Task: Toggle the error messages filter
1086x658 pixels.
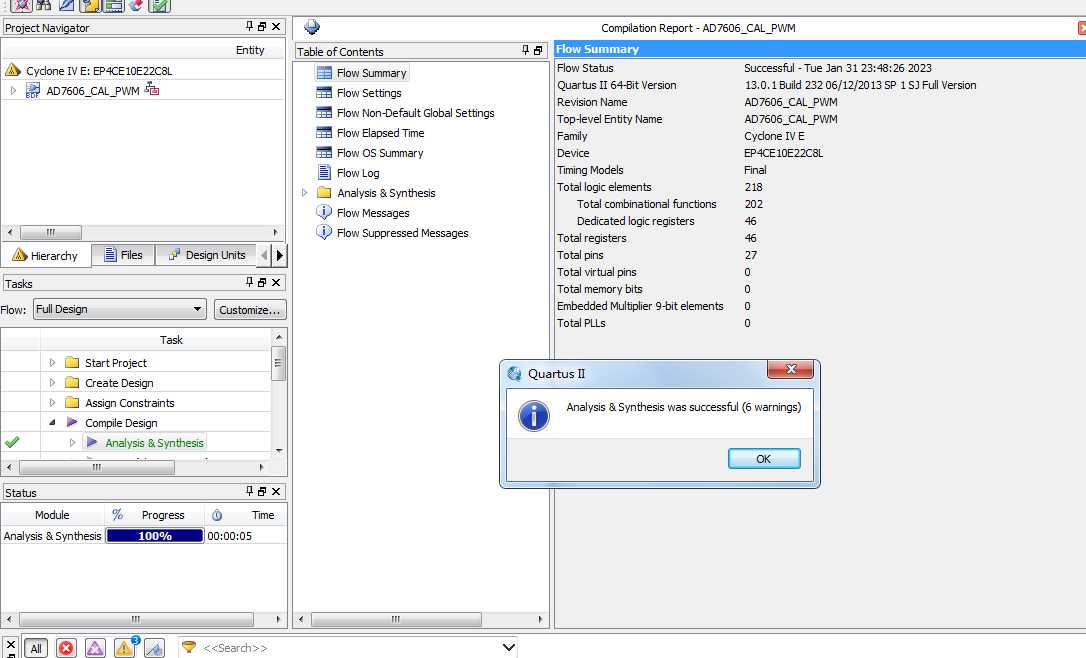Action: pyautogui.click(x=66, y=648)
